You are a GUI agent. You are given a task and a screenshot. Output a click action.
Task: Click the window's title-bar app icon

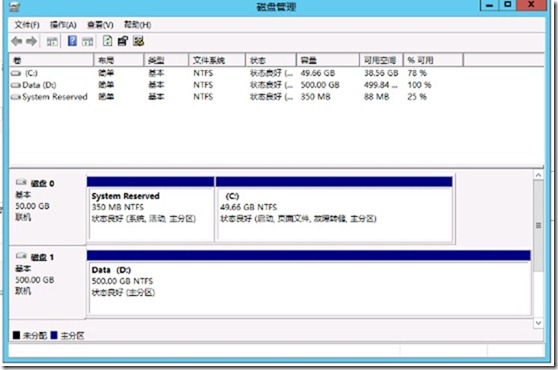[x=14, y=7]
